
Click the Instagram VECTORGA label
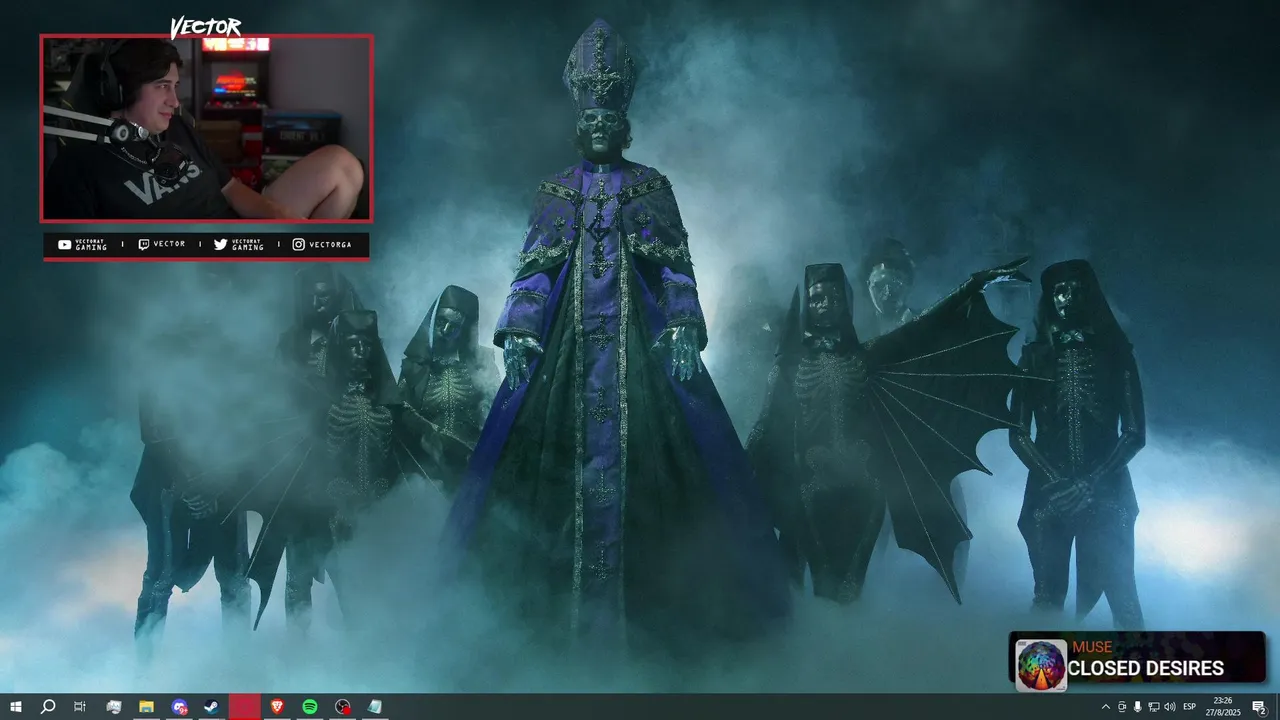click(x=322, y=245)
